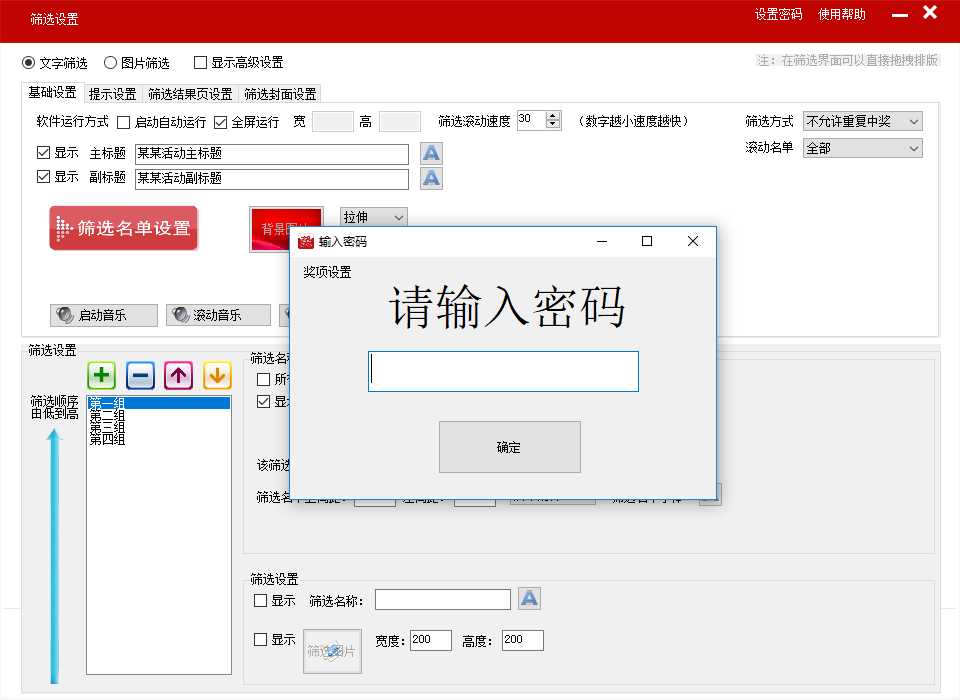
Task: Enable the 启动自动运行 checkbox
Action: tap(124, 122)
